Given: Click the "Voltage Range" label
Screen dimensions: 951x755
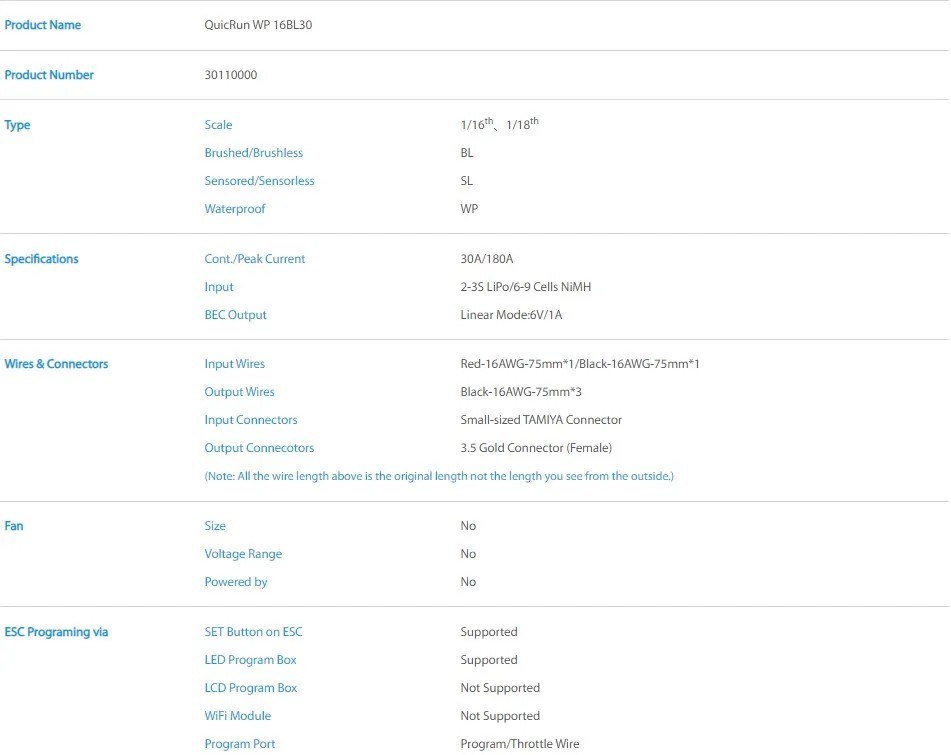Looking at the screenshot, I should click(x=243, y=554).
